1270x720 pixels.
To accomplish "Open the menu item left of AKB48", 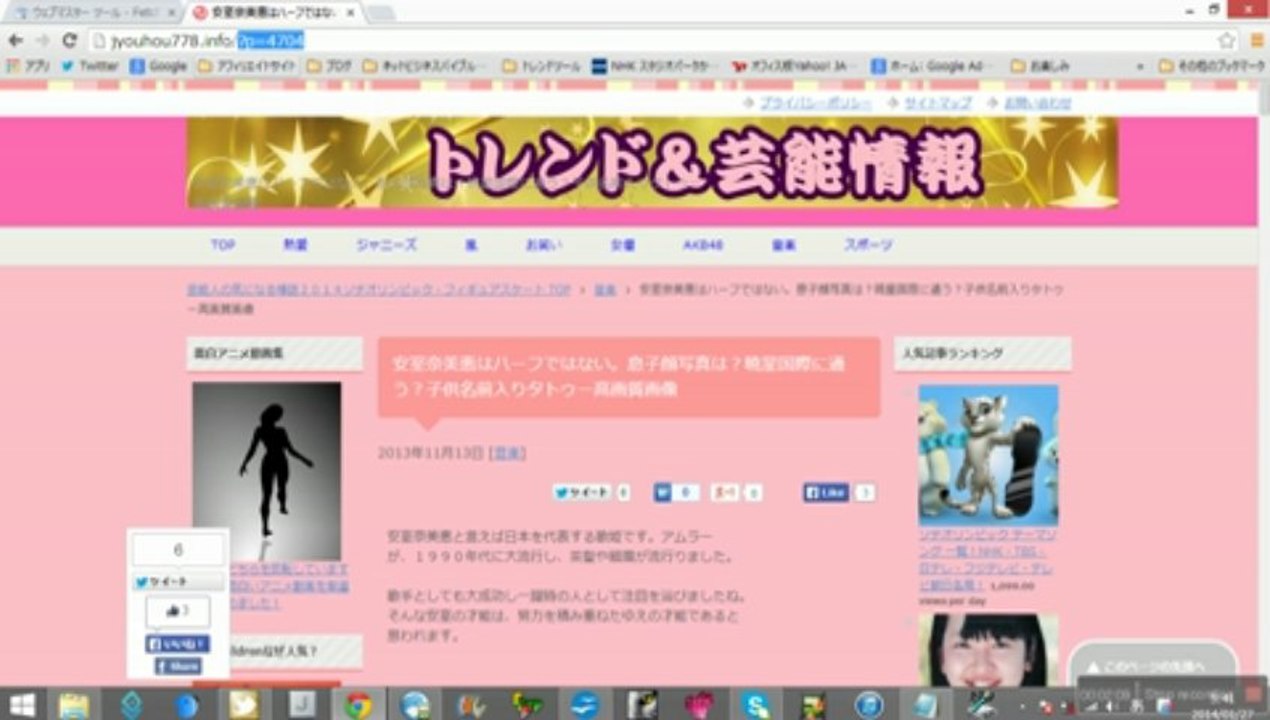I will pos(623,245).
